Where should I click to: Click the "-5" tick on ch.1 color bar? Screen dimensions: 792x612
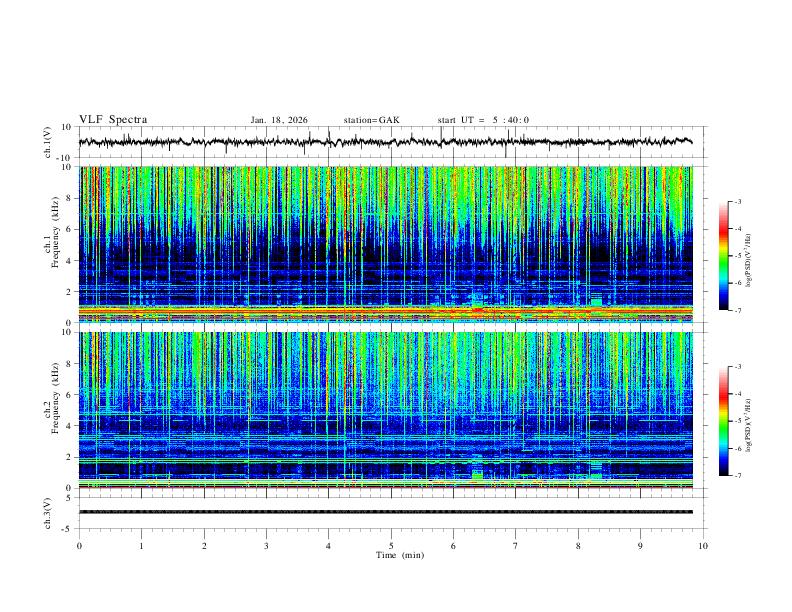click(737, 256)
